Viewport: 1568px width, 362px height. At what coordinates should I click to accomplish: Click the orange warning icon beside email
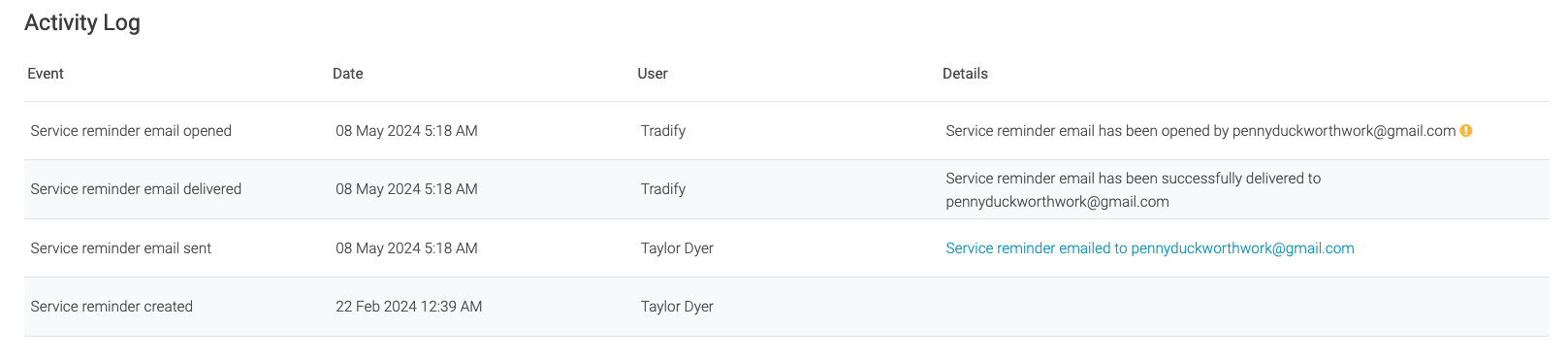coord(1466,130)
